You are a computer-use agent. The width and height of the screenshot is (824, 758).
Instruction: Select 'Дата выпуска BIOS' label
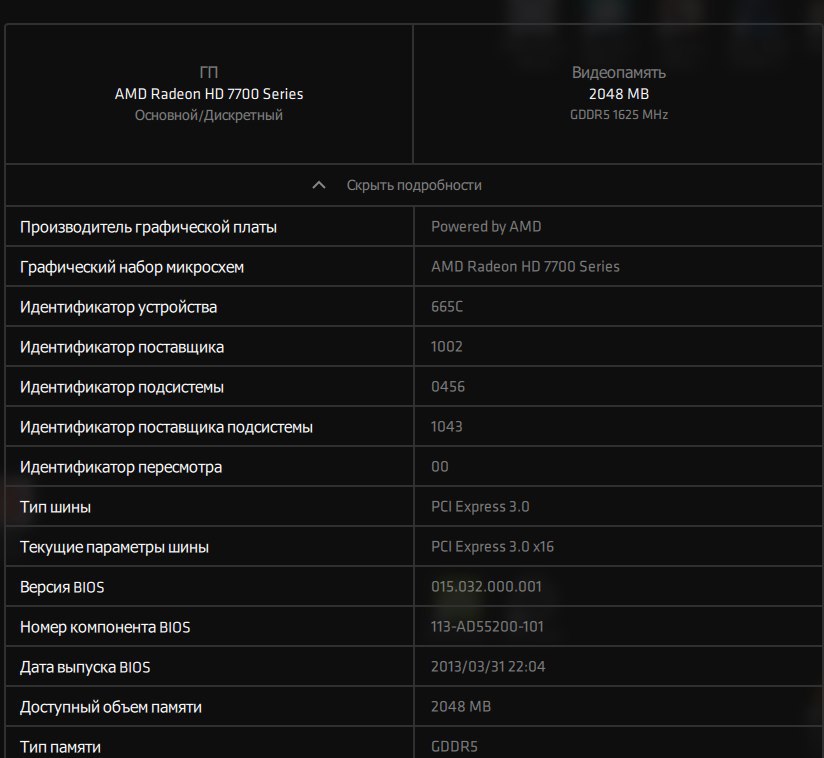(85, 667)
